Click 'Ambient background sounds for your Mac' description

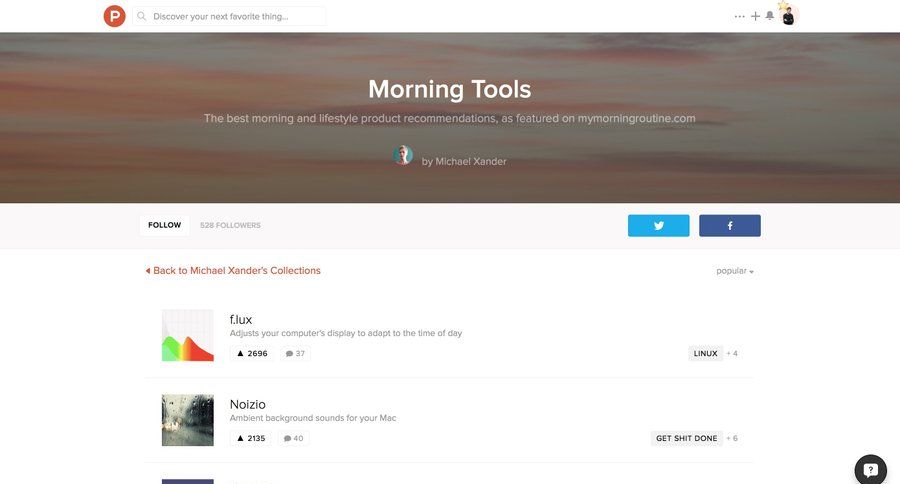click(313, 418)
